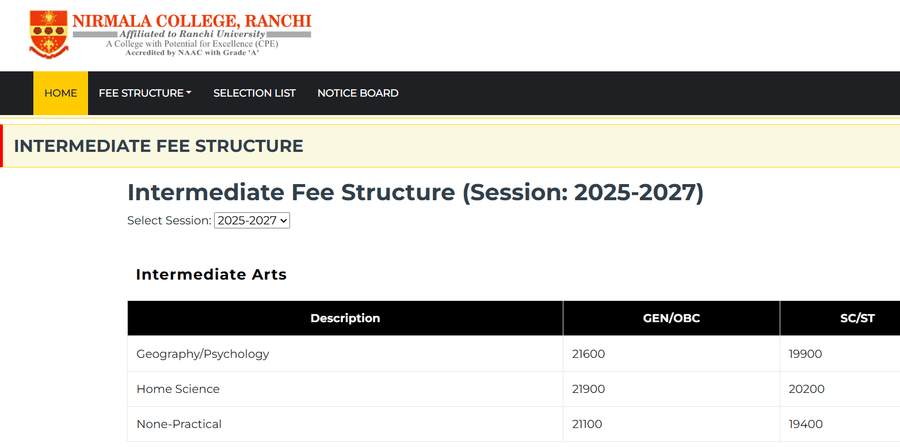Click the Intermediate Fee Structure page title
900x447 pixels.
click(x=415, y=192)
